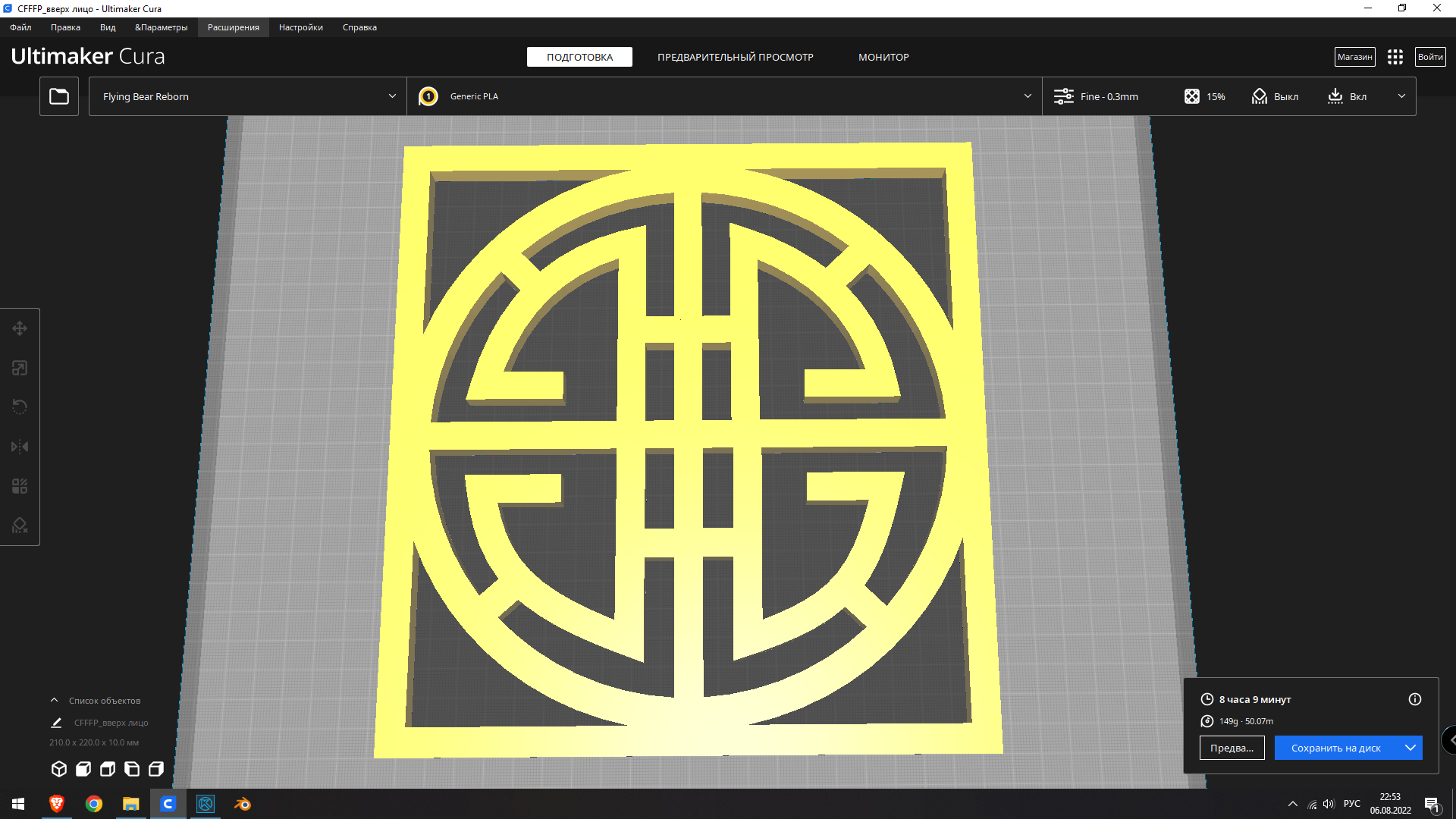Switch to front view camera icon
1456x819 pixels.
83,769
